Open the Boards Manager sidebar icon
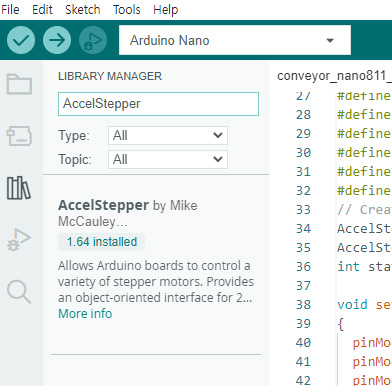392x386 pixels. [x=19, y=136]
